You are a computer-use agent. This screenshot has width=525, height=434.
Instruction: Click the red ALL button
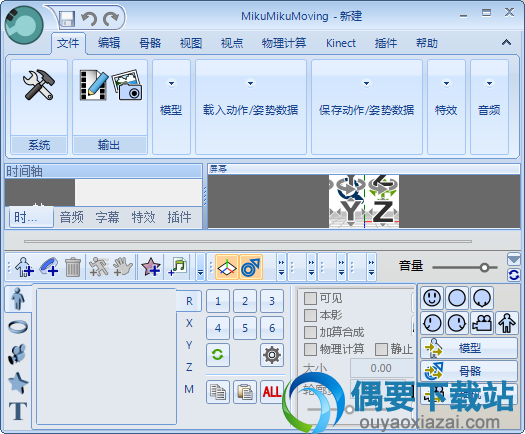272,391
